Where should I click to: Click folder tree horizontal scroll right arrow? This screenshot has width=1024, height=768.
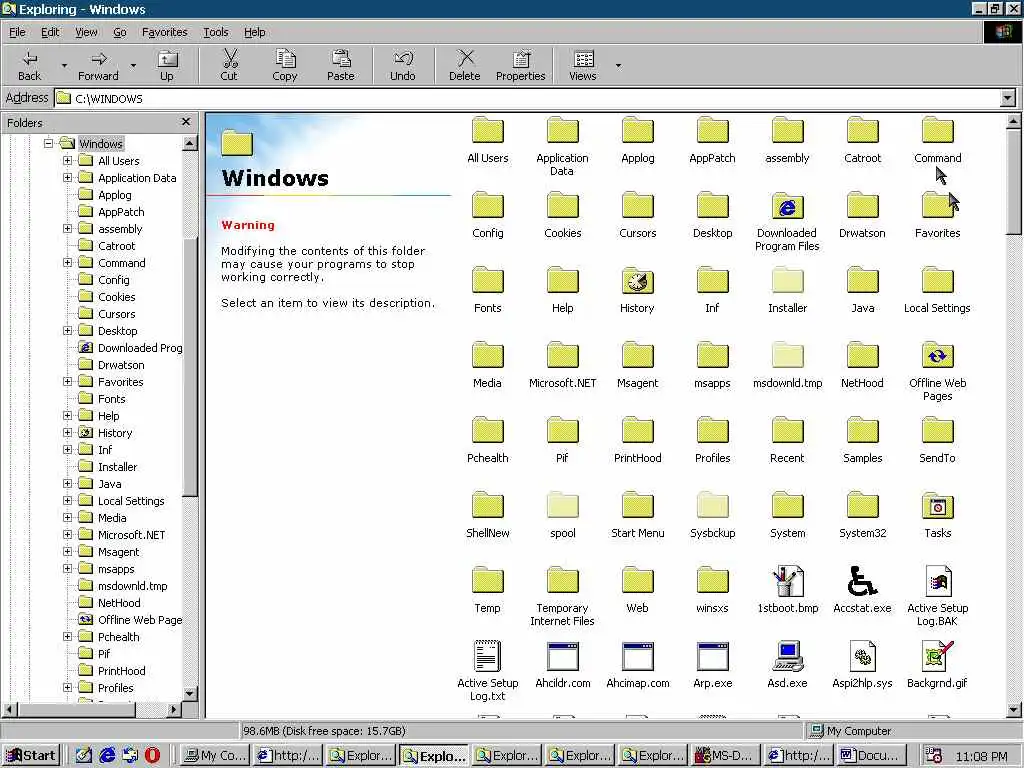174,709
